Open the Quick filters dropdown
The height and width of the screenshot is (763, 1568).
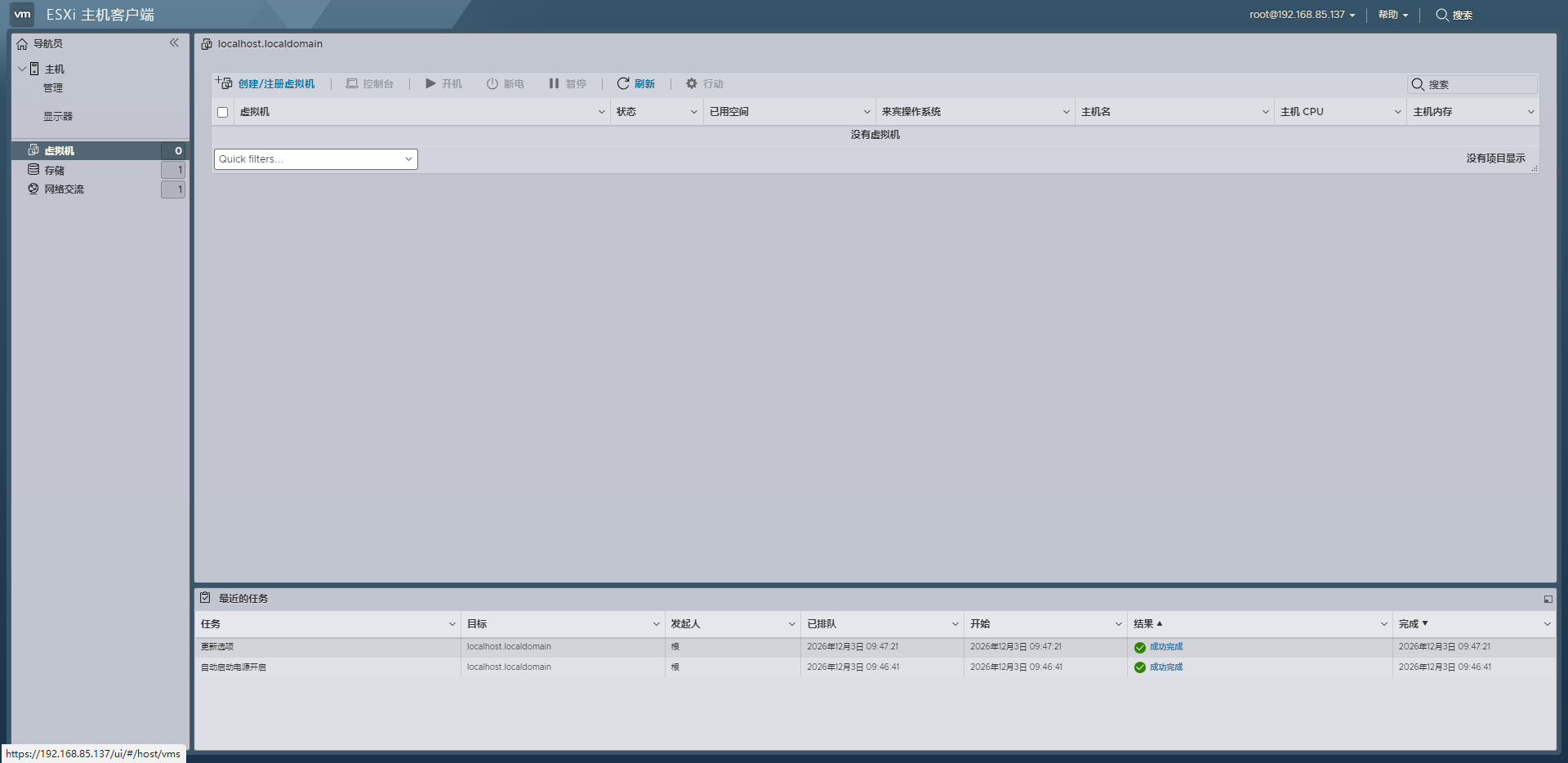click(x=314, y=158)
